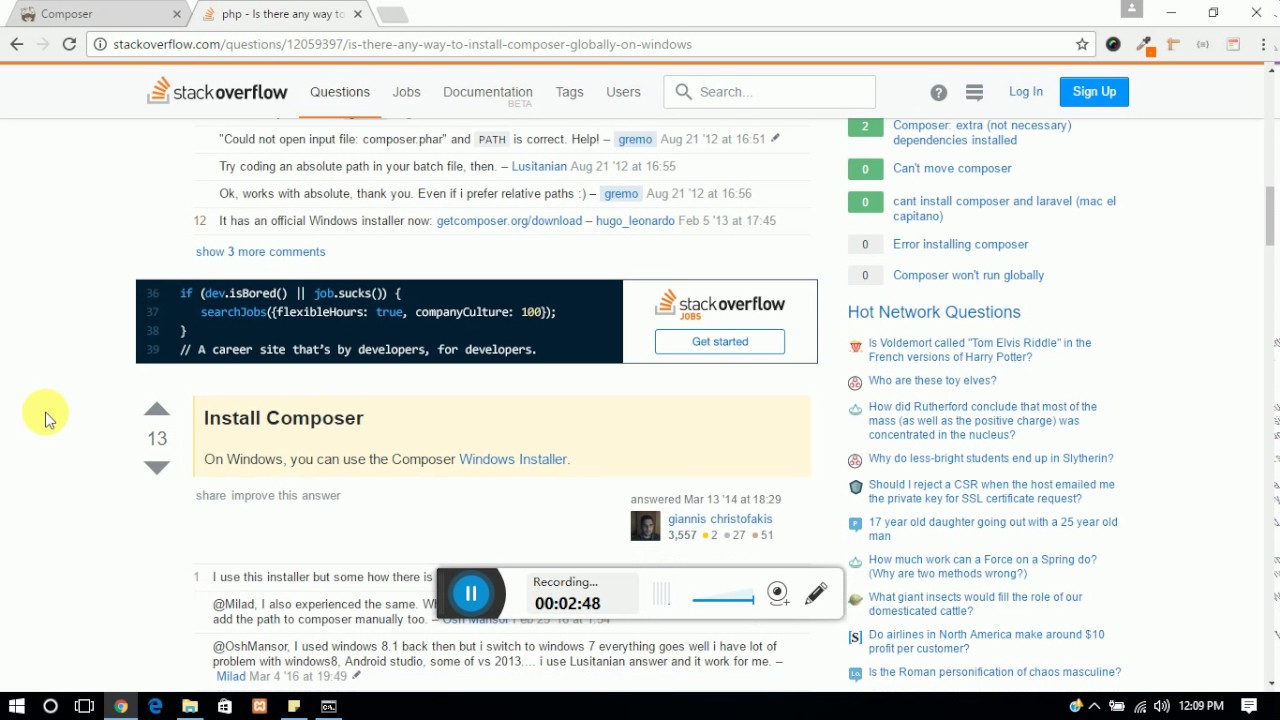This screenshot has width=1280, height=720.
Task: Downvote the Install Composer answer
Action: point(157,467)
